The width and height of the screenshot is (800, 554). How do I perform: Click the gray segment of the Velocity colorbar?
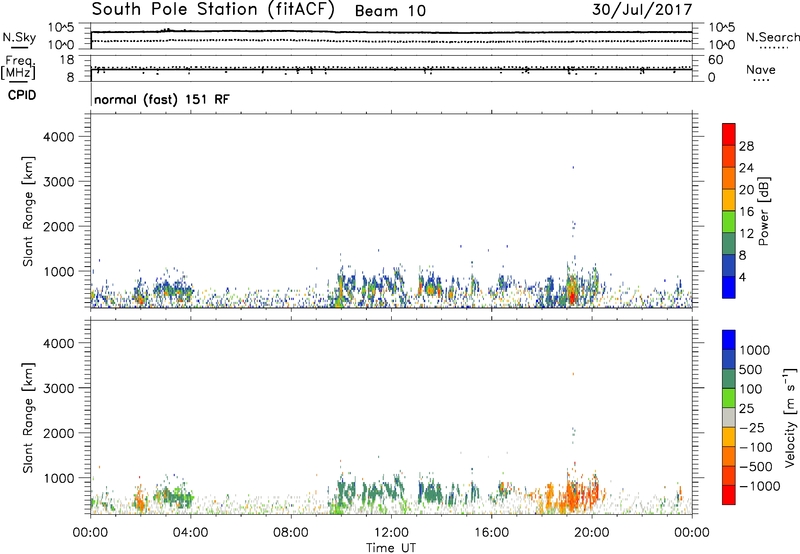[729, 417]
